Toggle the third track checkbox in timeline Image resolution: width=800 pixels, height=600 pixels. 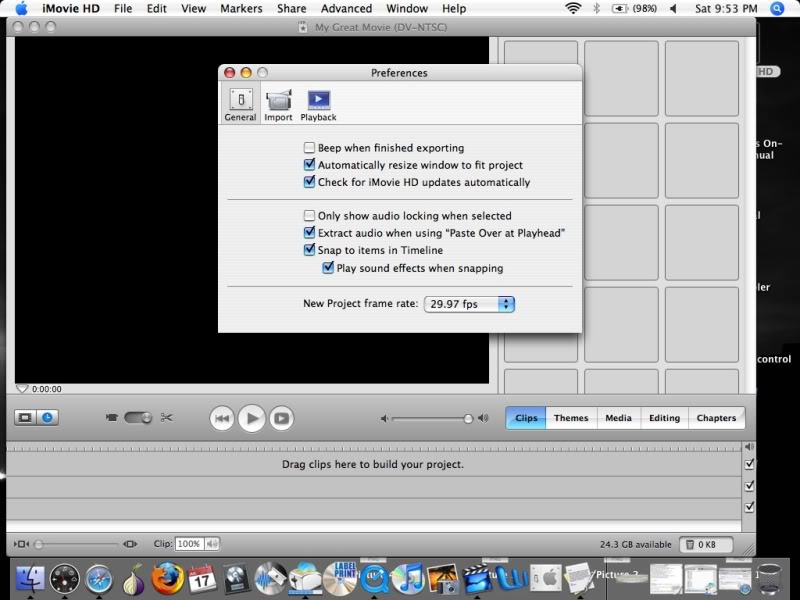(x=749, y=507)
